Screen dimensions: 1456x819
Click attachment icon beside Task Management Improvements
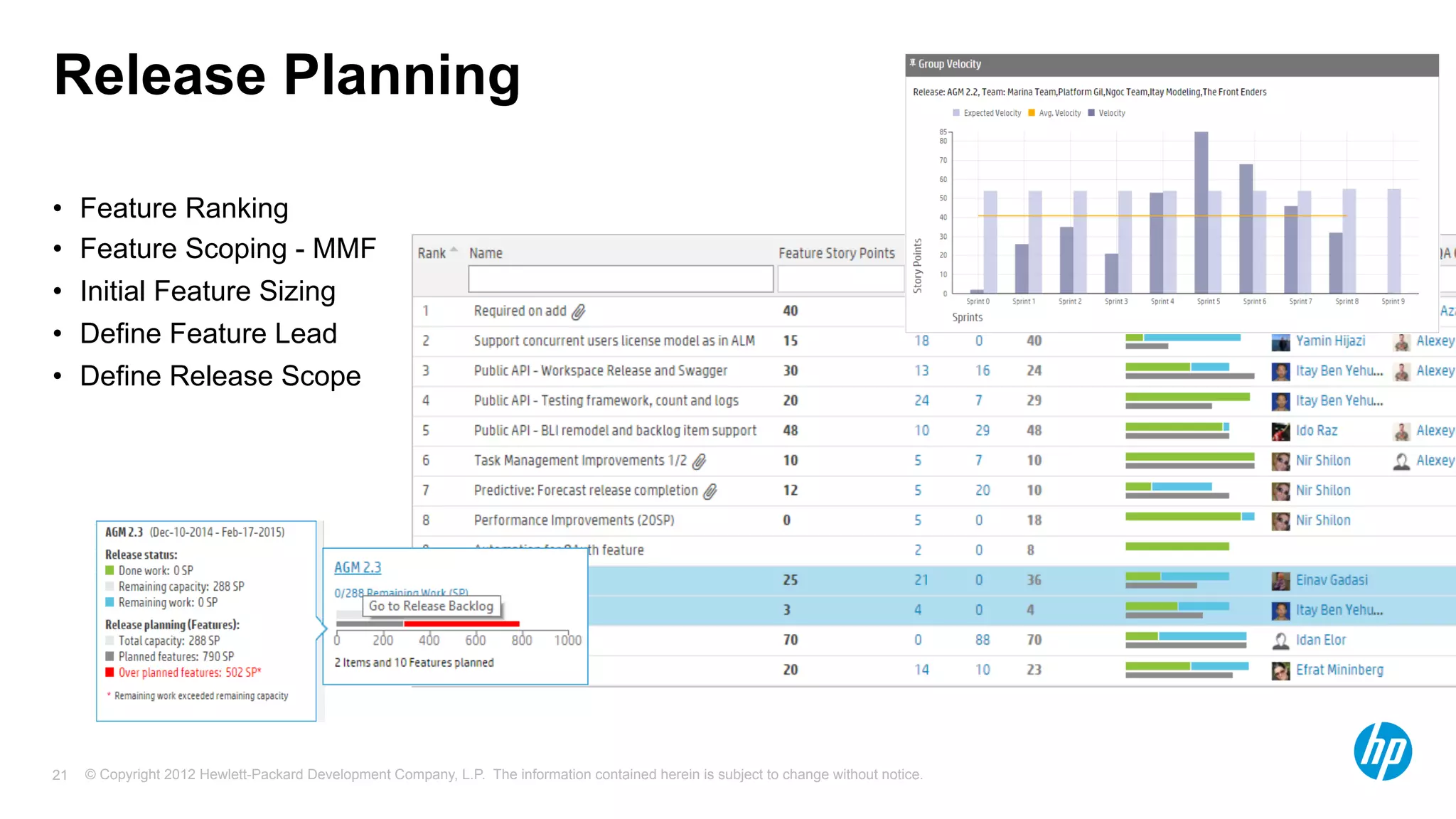click(700, 461)
